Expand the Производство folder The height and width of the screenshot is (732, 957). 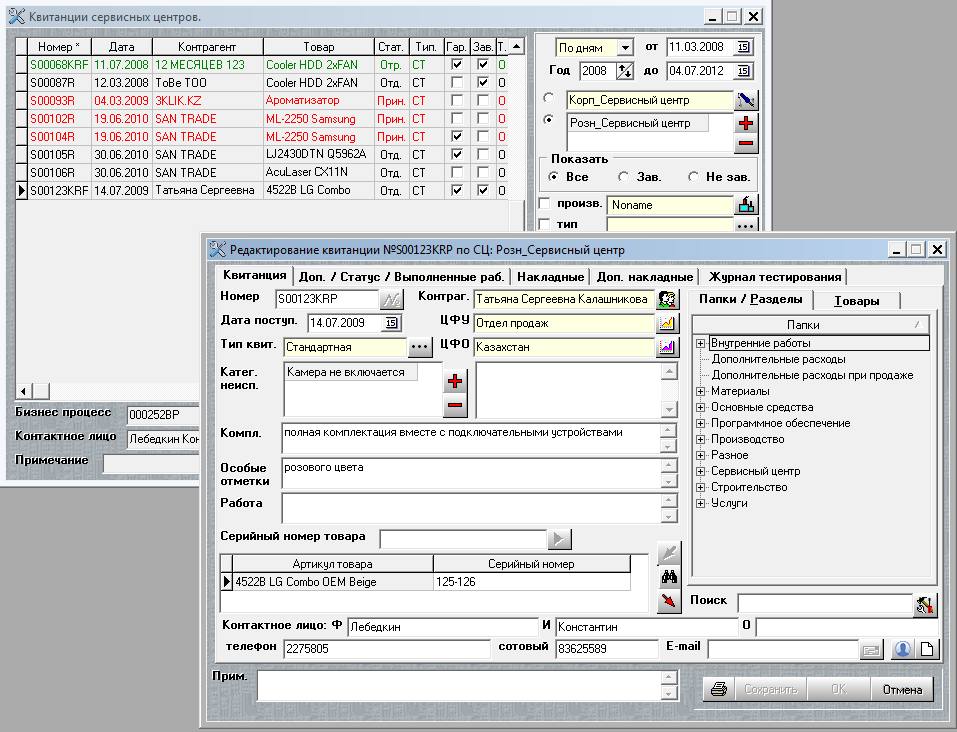[x=701, y=439]
